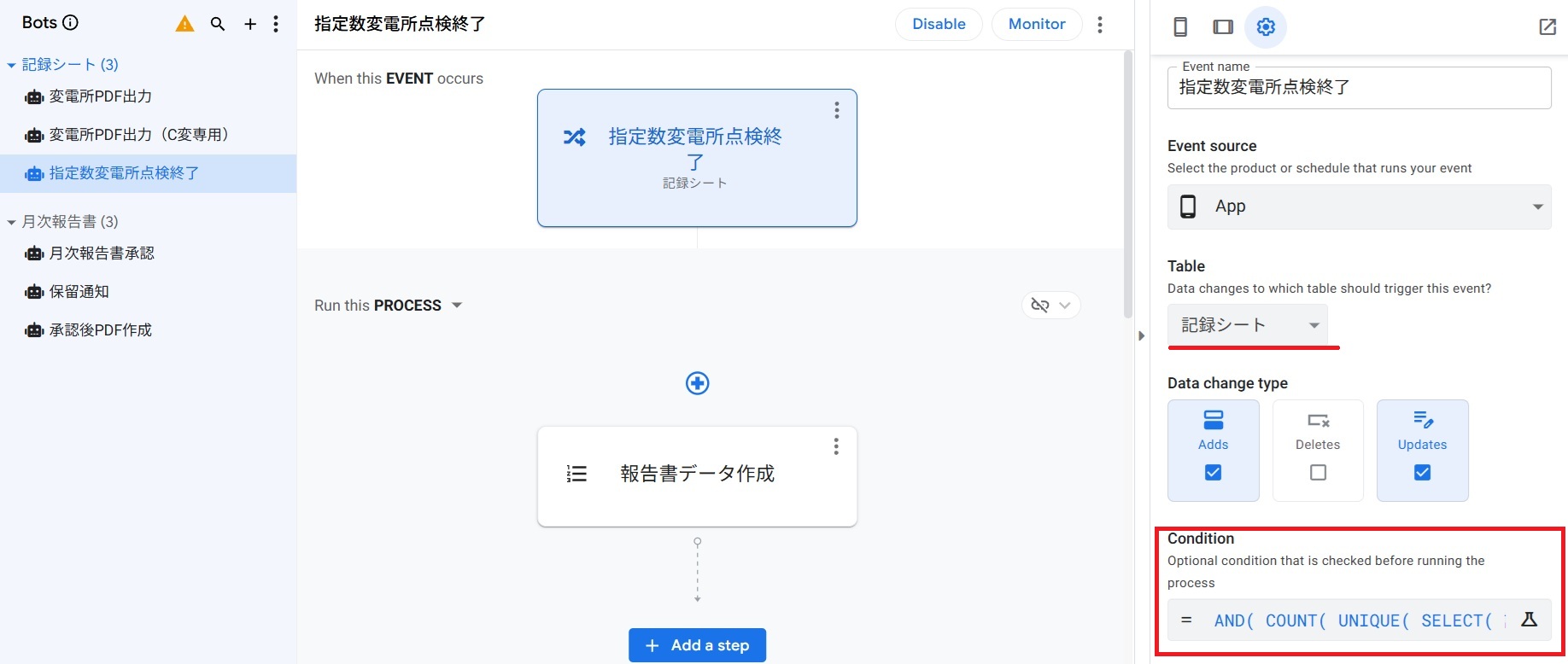
Task: Select the 変電所PDF出力 bot
Action: (101, 96)
